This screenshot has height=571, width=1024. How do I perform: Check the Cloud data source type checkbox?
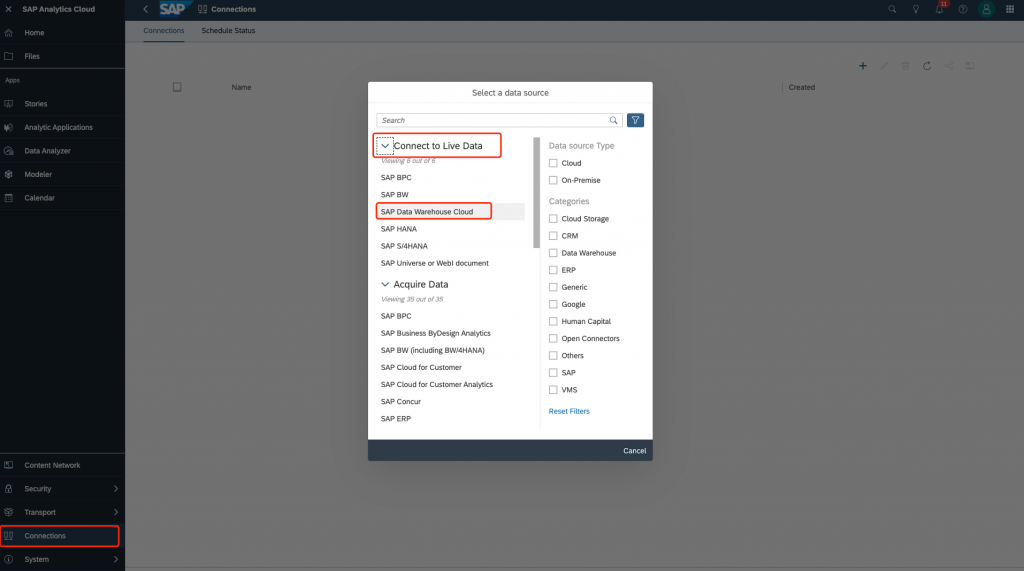[553, 163]
